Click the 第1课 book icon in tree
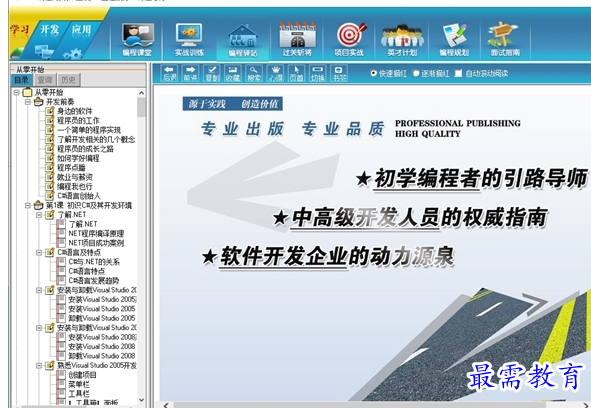This screenshot has width=591, height=408. pyautogui.click(x=38, y=205)
